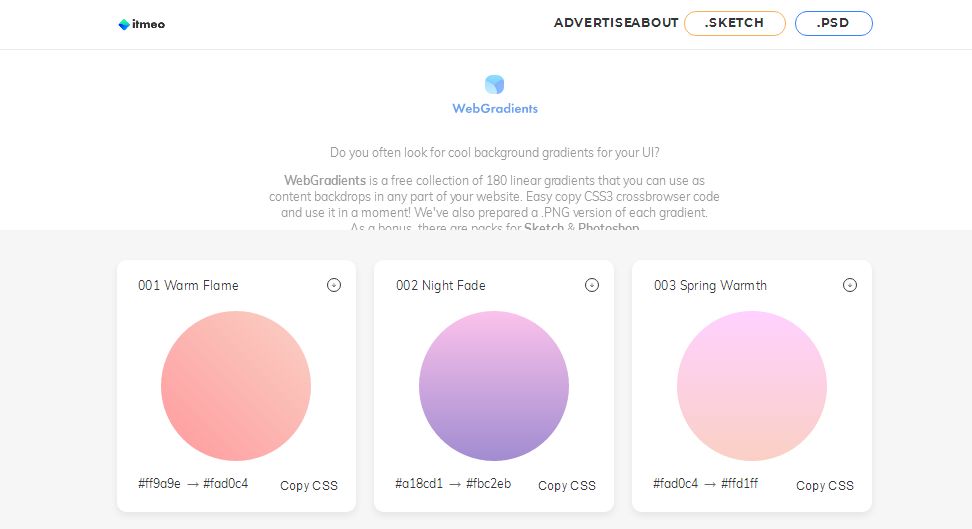Click the WebGradients cube icon

tap(494, 84)
